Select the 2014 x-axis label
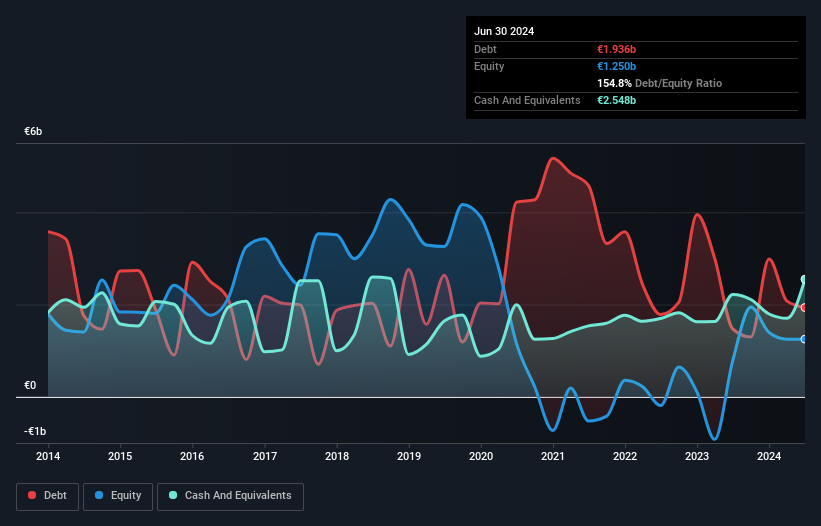The height and width of the screenshot is (526, 821). click(x=48, y=456)
